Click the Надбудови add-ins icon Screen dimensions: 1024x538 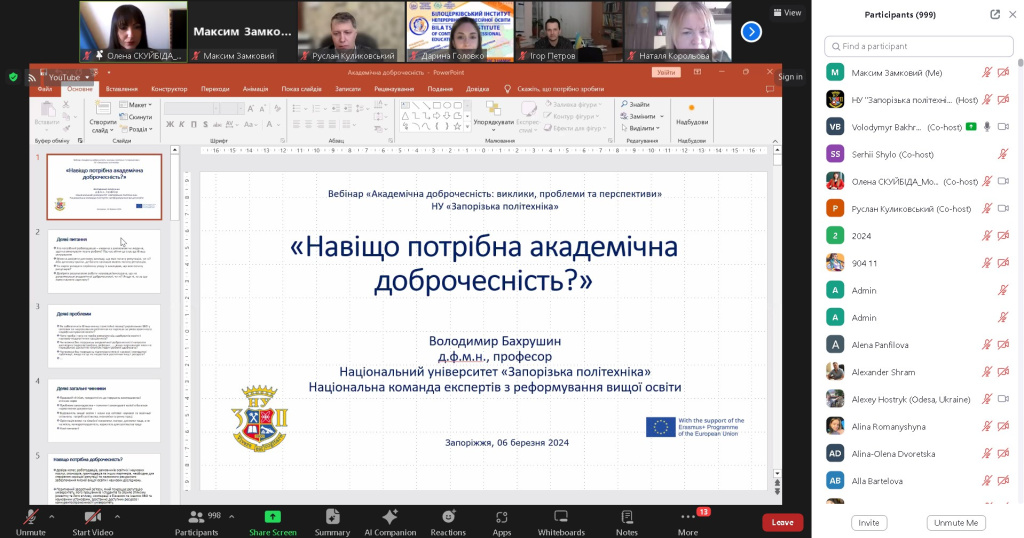tap(692, 114)
